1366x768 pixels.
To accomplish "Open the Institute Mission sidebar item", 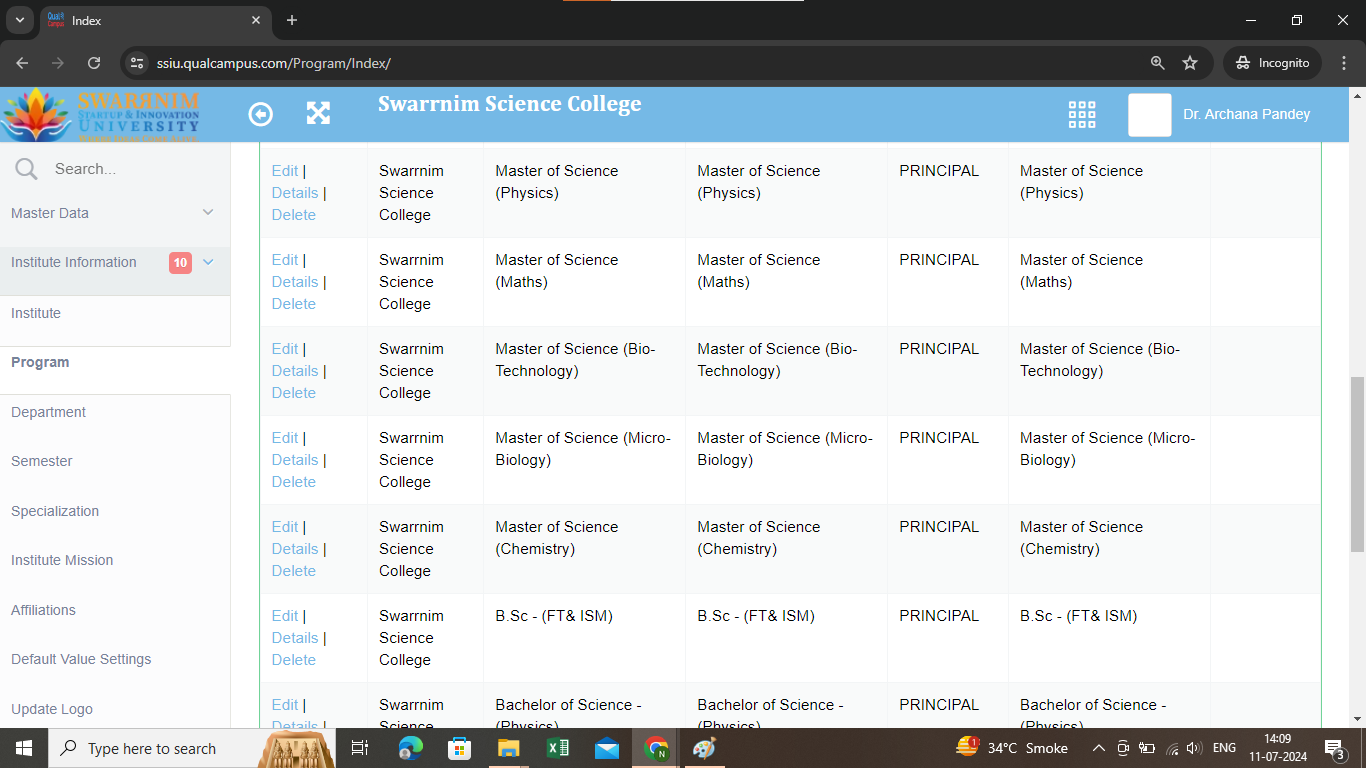I will point(62,560).
